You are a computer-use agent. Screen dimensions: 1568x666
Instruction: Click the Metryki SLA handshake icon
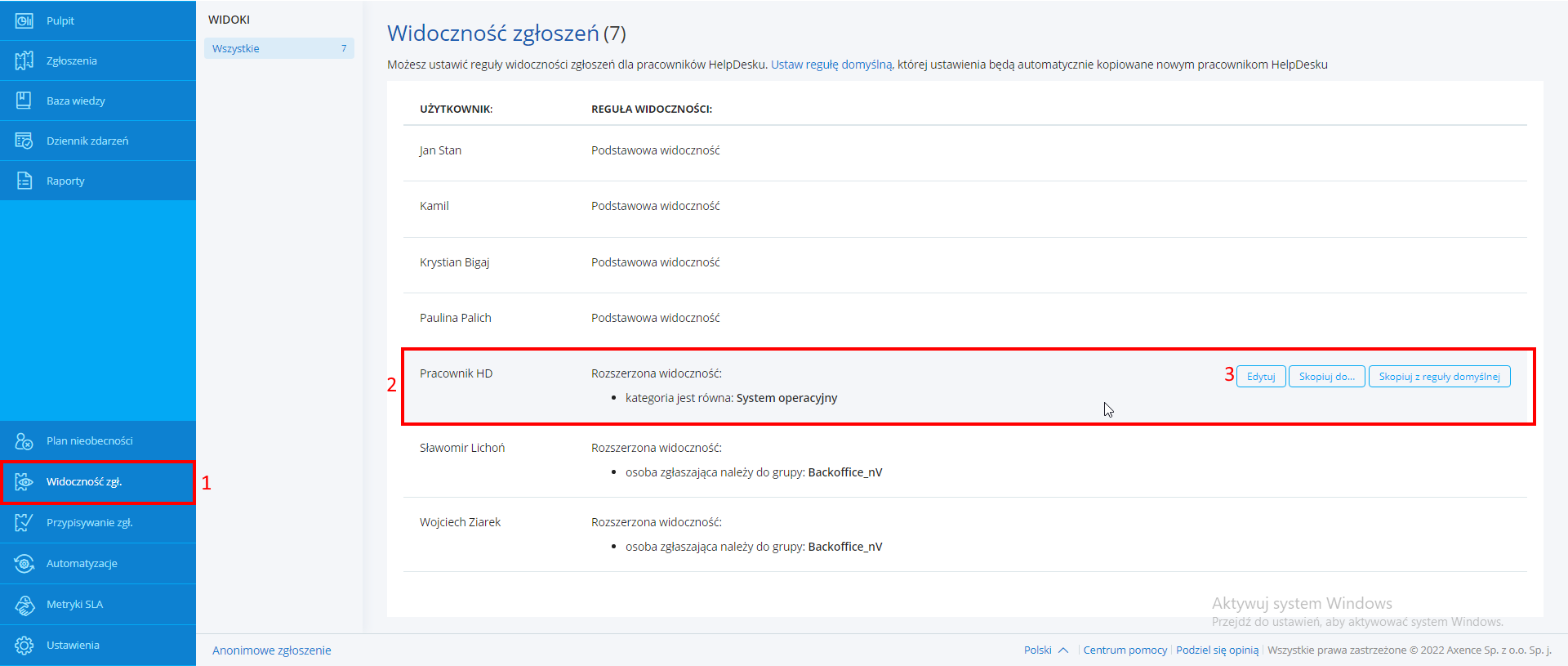tap(24, 605)
